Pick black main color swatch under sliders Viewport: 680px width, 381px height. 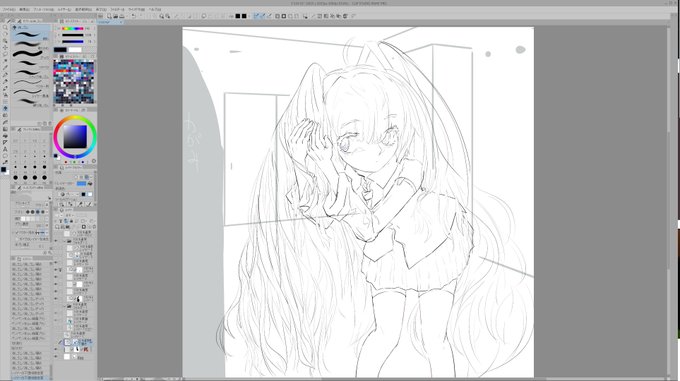pyautogui.click(x=60, y=49)
